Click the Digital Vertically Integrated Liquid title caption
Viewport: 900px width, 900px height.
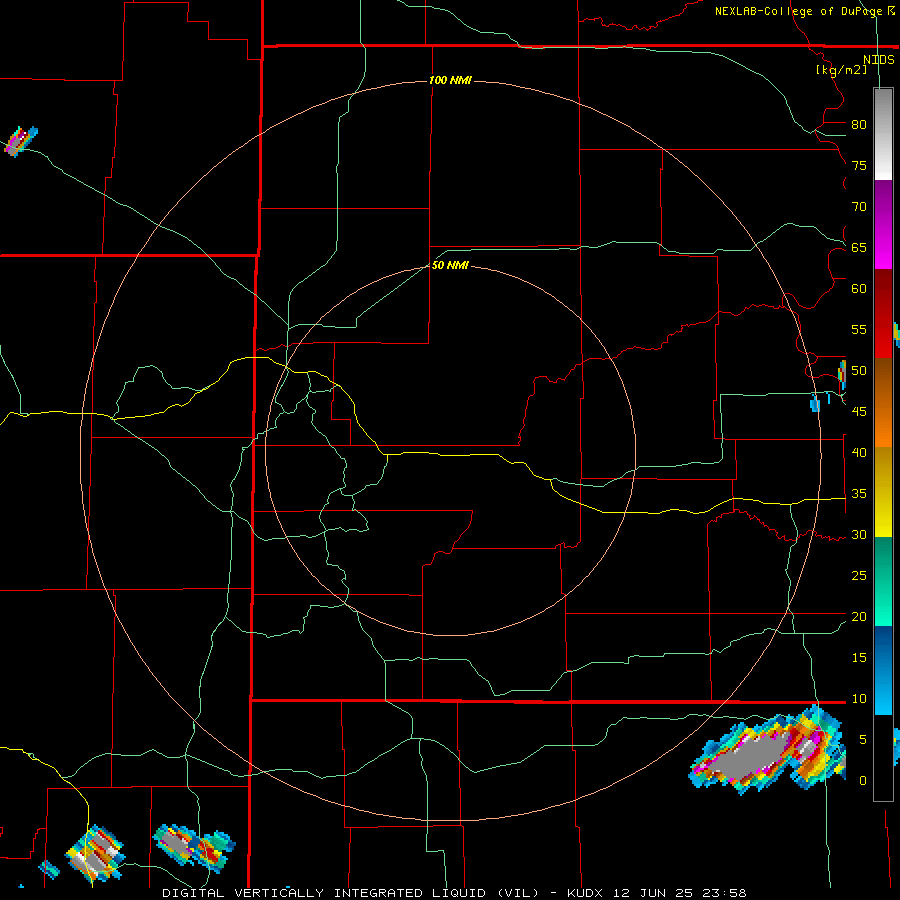click(x=454, y=893)
